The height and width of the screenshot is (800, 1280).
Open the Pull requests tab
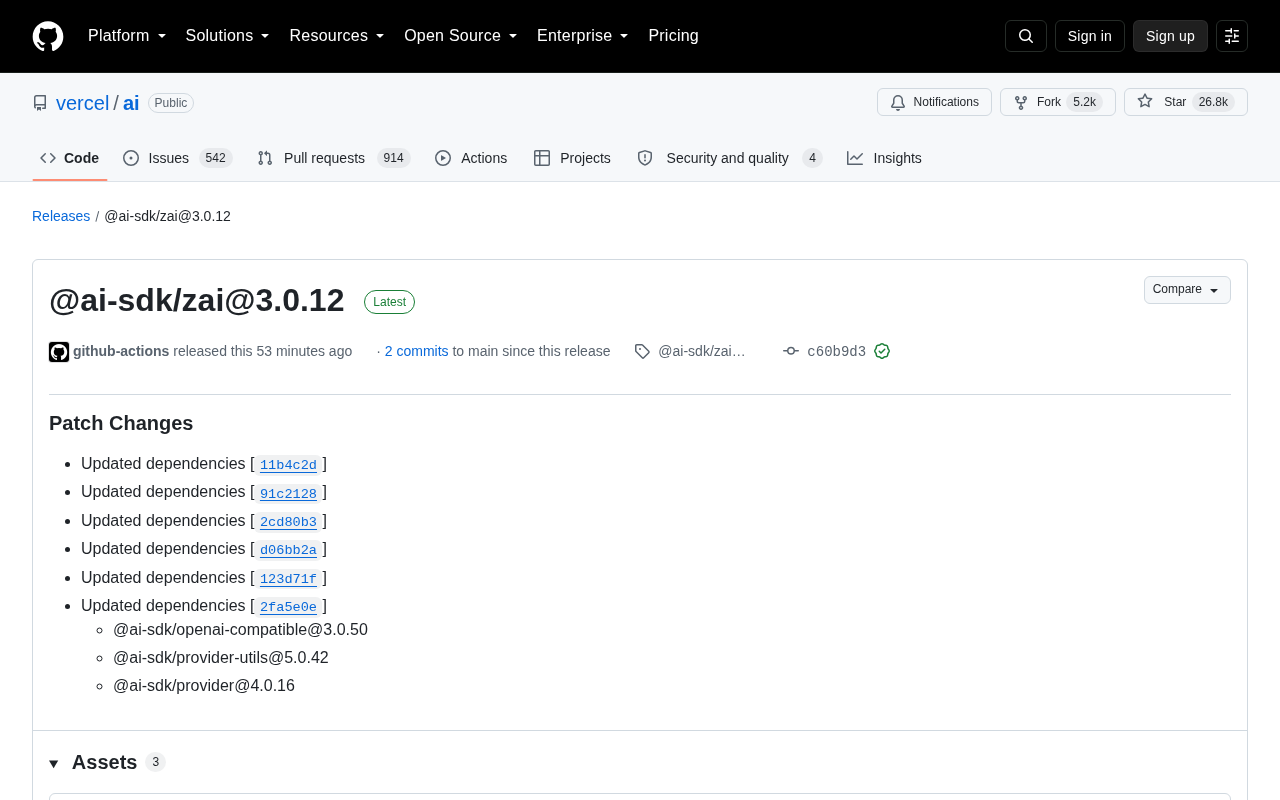click(x=334, y=158)
